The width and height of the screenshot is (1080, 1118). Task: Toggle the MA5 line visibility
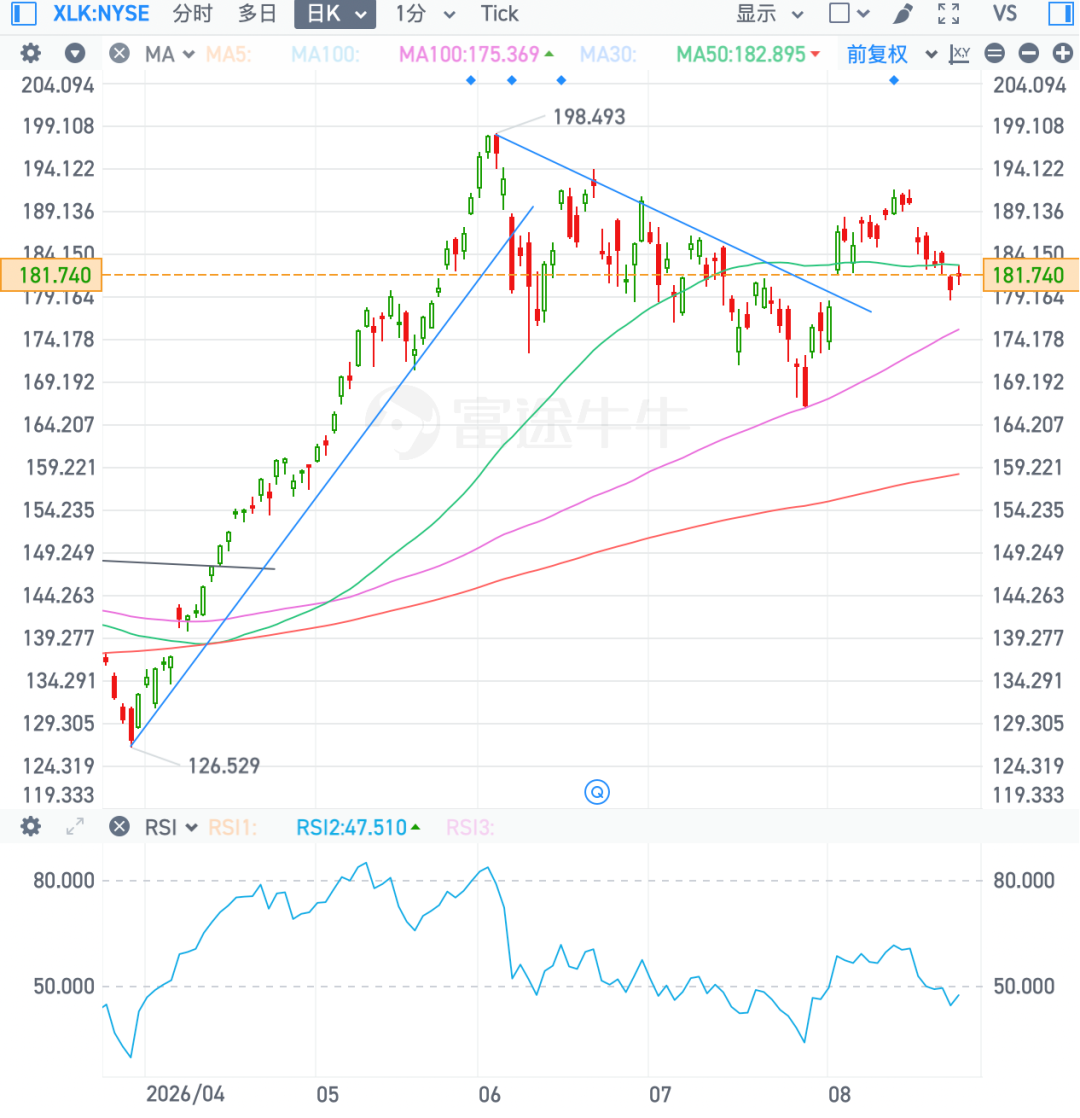click(x=228, y=54)
